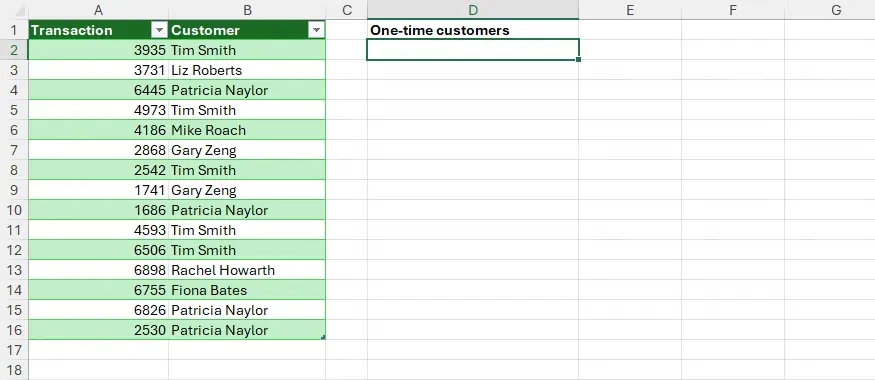Select row 18 header
The height and width of the screenshot is (380, 875).
pos(14,370)
